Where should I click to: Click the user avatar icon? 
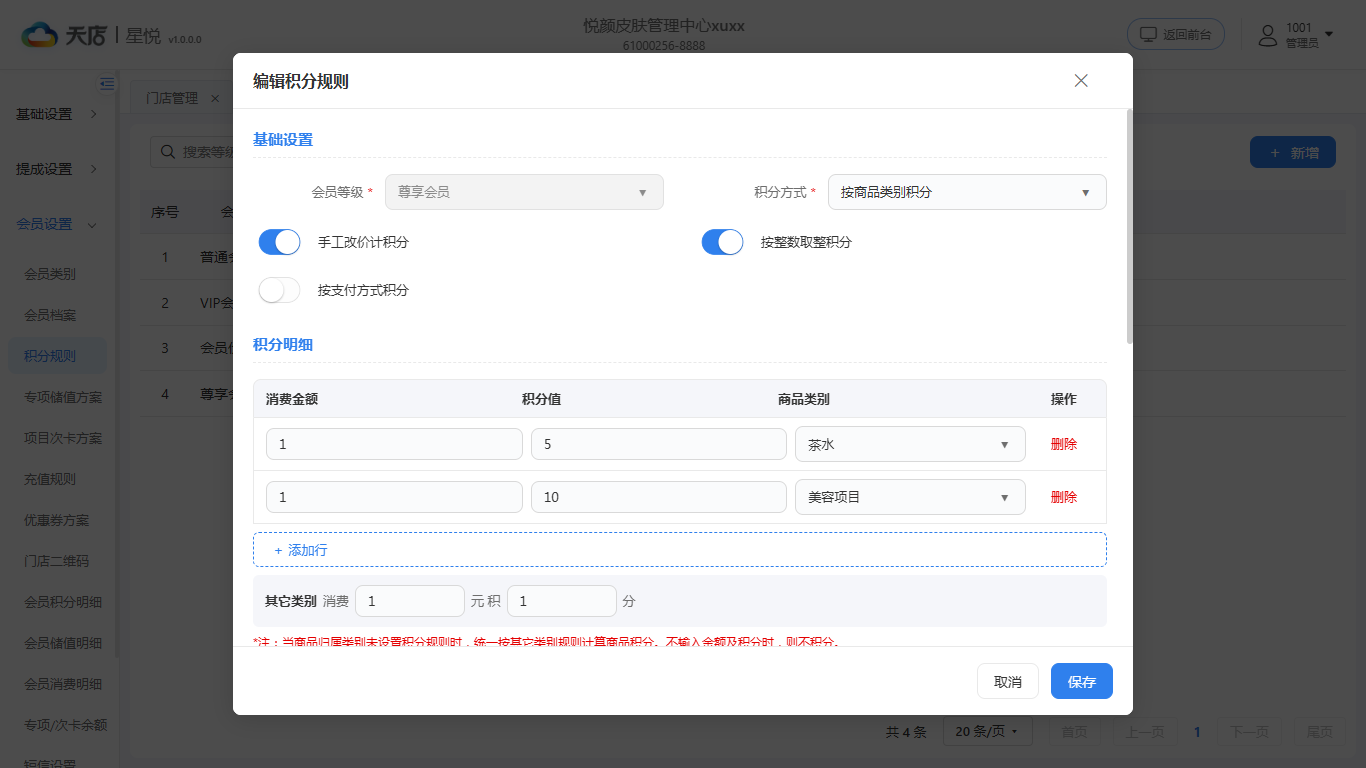(1268, 35)
